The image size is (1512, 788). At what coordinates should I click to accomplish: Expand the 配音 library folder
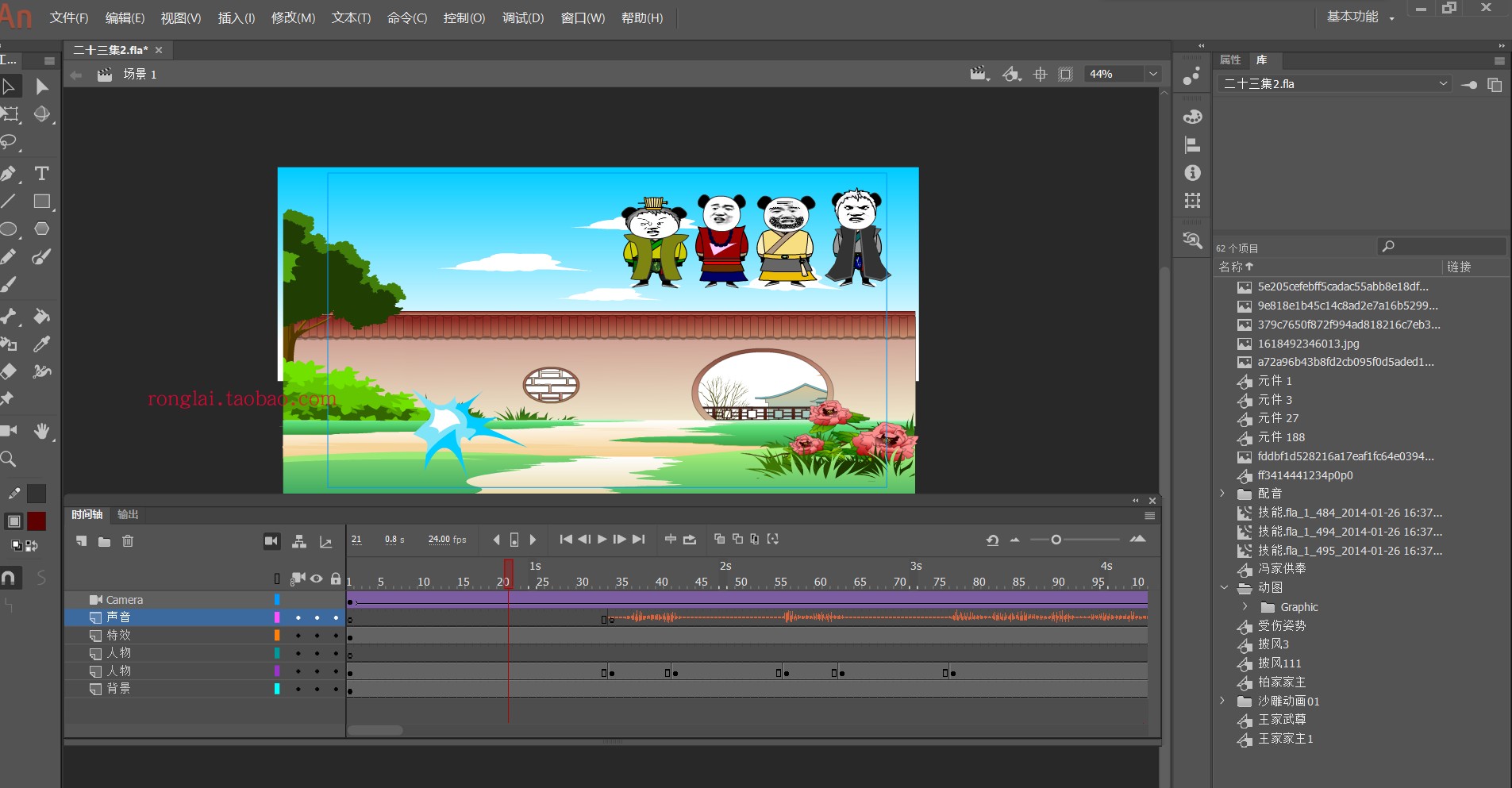click(x=1223, y=494)
